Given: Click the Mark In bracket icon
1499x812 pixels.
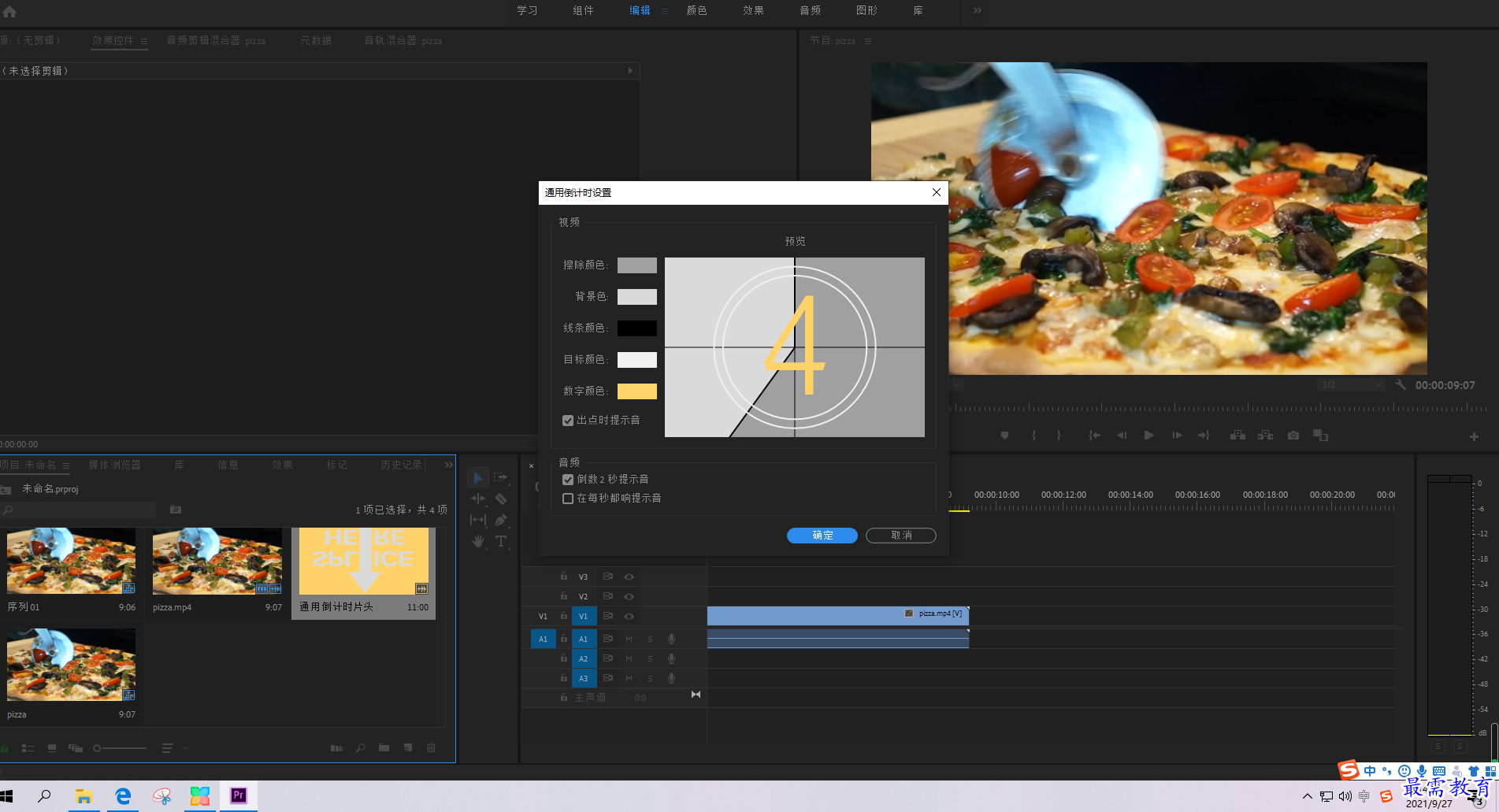Looking at the screenshot, I should (1033, 436).
